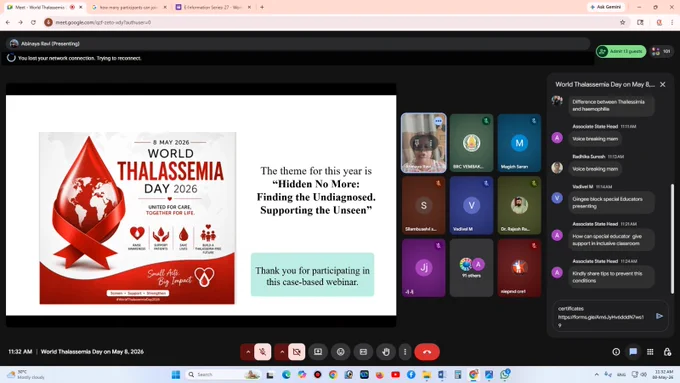Switch to the E-Information Series 27 tab
The height and width of the screenshot is (383, 680).
click(212, 7)
